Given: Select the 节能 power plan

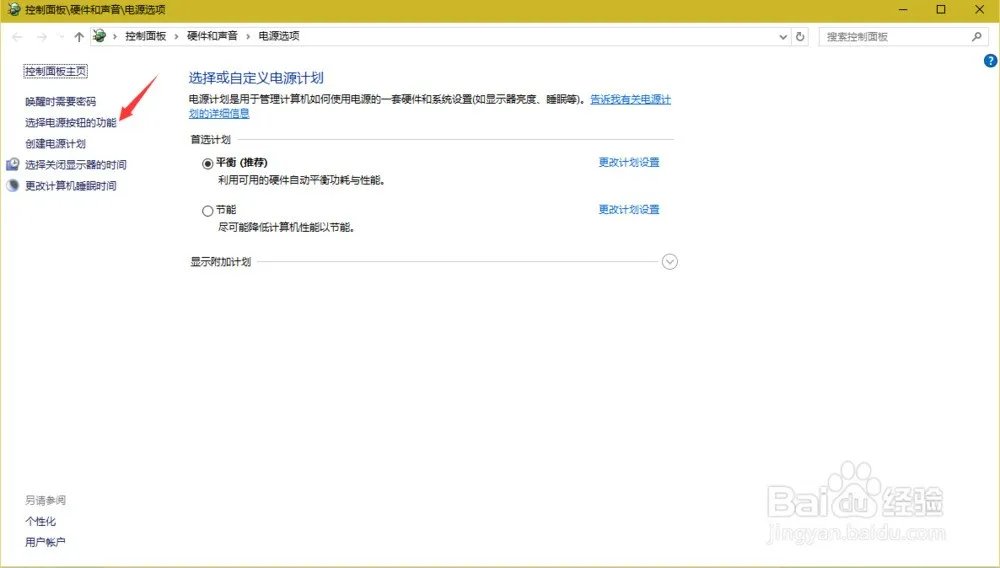Looking at the screenshot, I should (x=207, y=210).
